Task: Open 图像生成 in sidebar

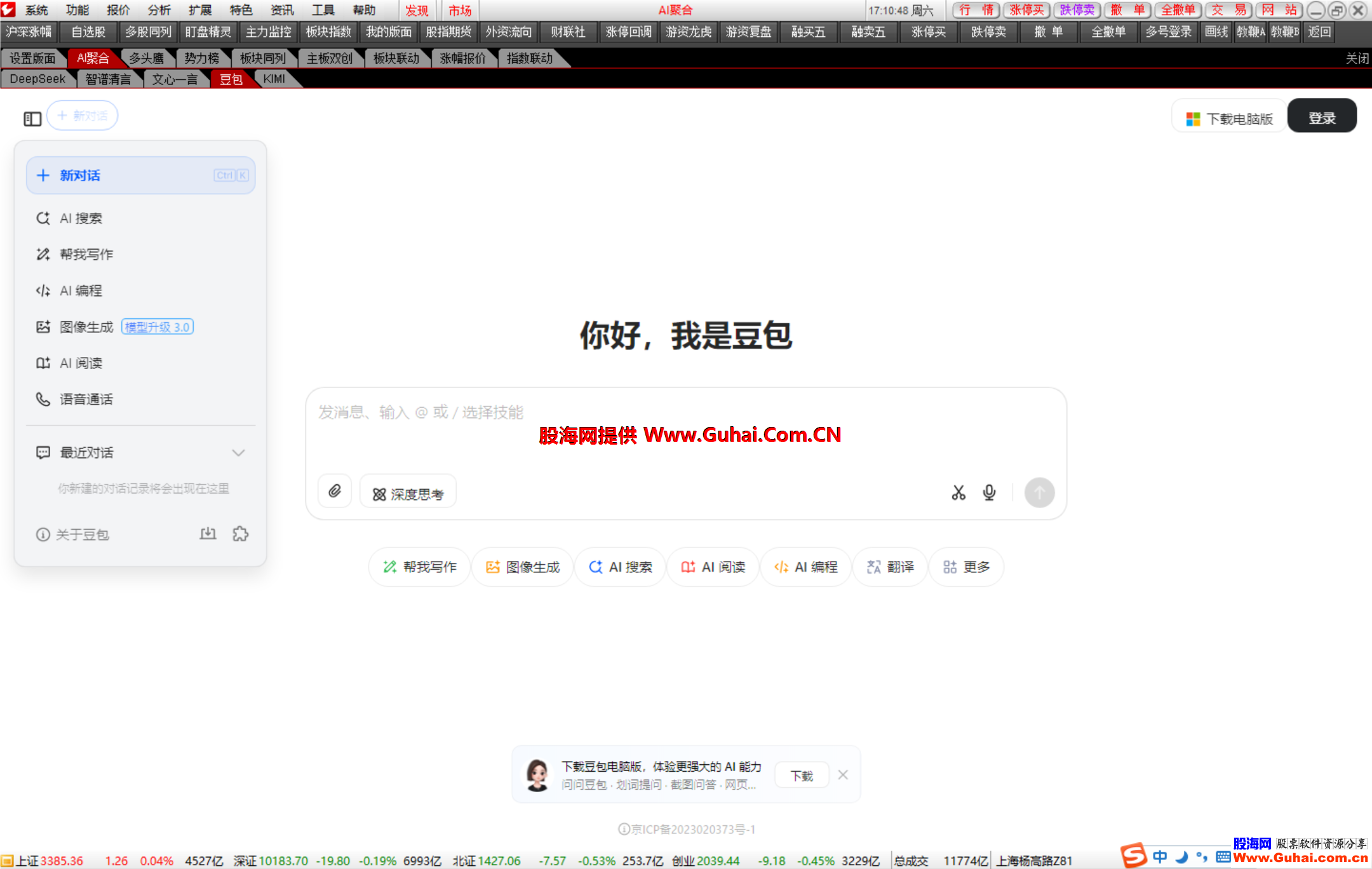Action: click(141, 327)
